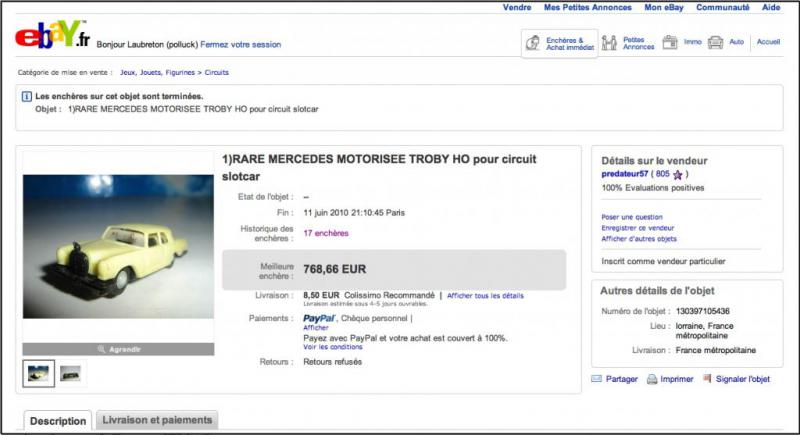800x435 pixels.
Task: Open the Auto text link
Action: pyautogui.click(x=736, y=42)
